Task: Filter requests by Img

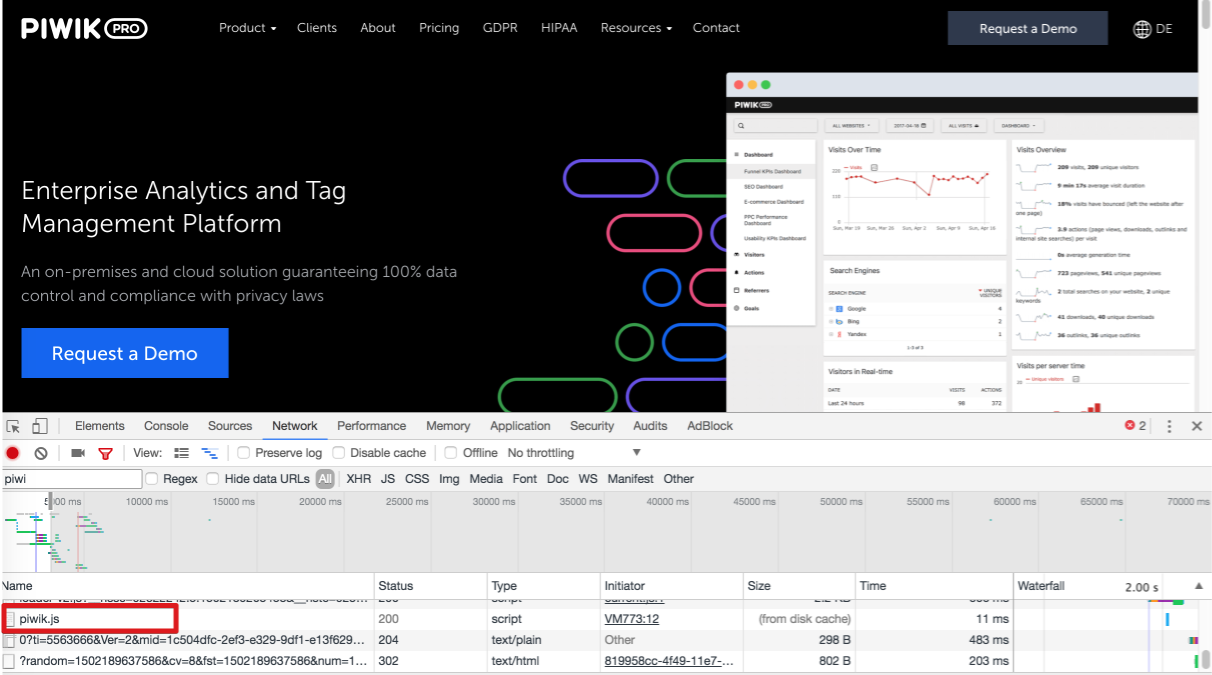Action: coord(449,479)
